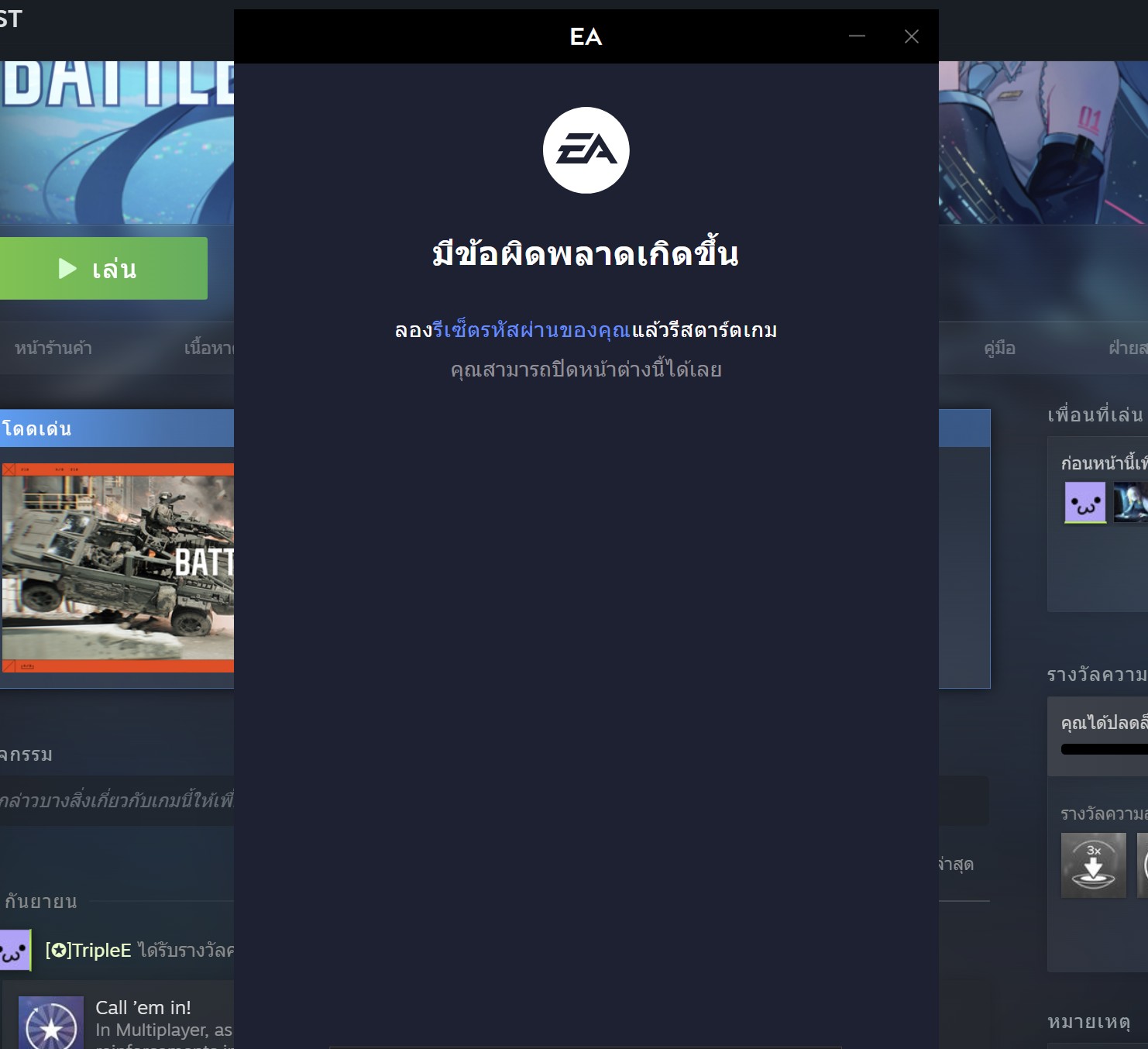The width and height of the screenshot is (1148, 1049).
Task: Open the reset your password link
Action: point(531,331)
